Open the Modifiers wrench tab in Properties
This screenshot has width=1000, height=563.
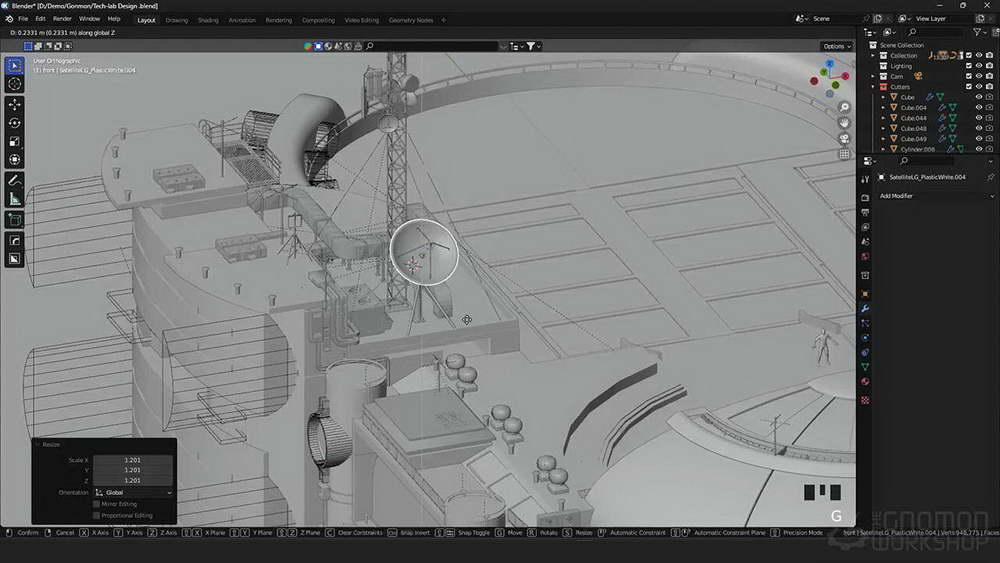[x=865, y=309]
